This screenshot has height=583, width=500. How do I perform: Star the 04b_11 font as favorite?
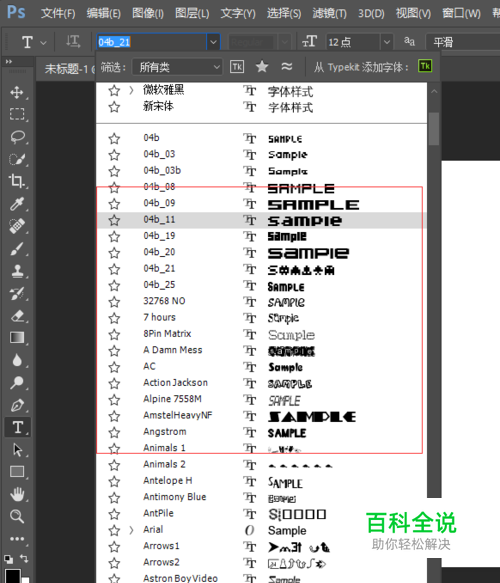tap(114, 220)
